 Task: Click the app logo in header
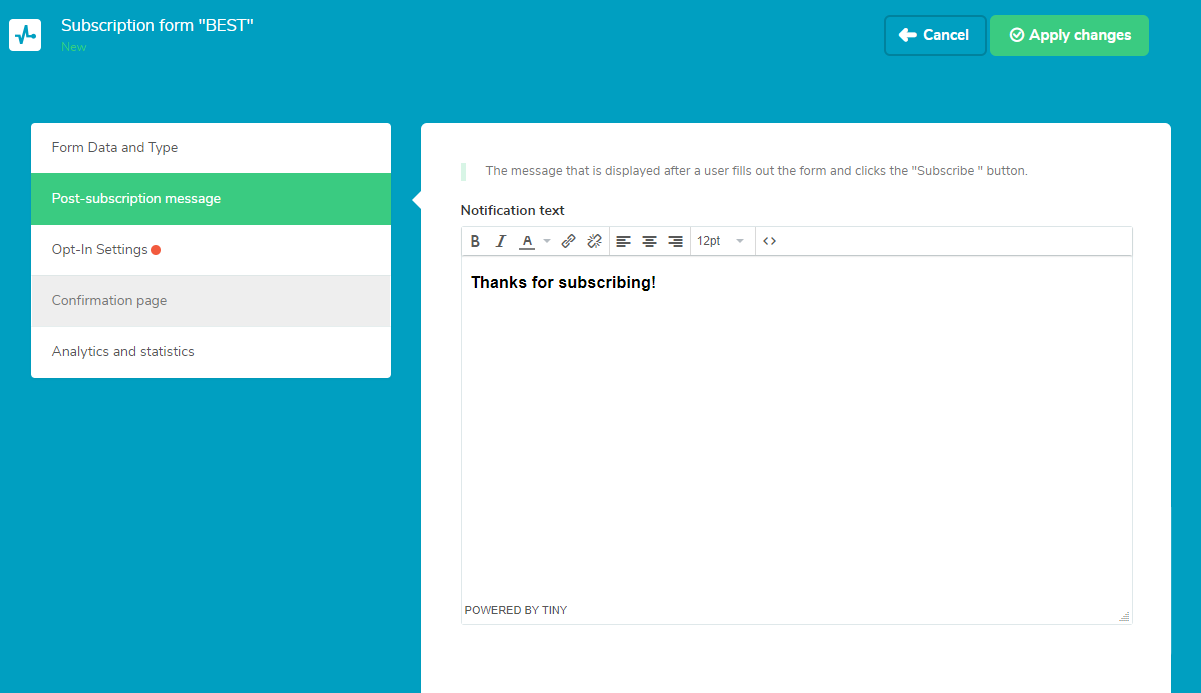pyautogui.click(x=25, y=35)
